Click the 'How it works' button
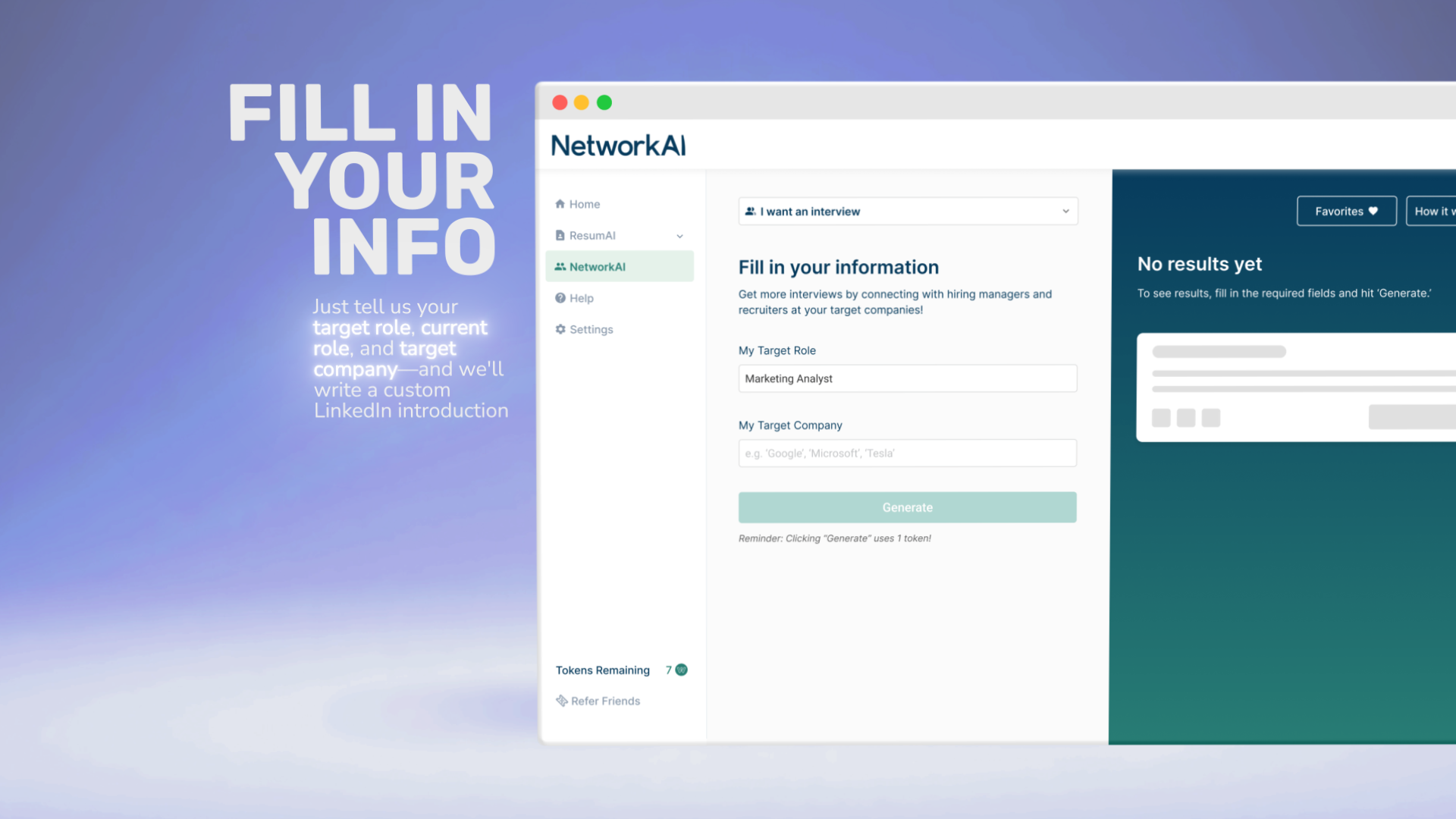The height and width of the screenshot is (819, 1456). click(1432, 212)
